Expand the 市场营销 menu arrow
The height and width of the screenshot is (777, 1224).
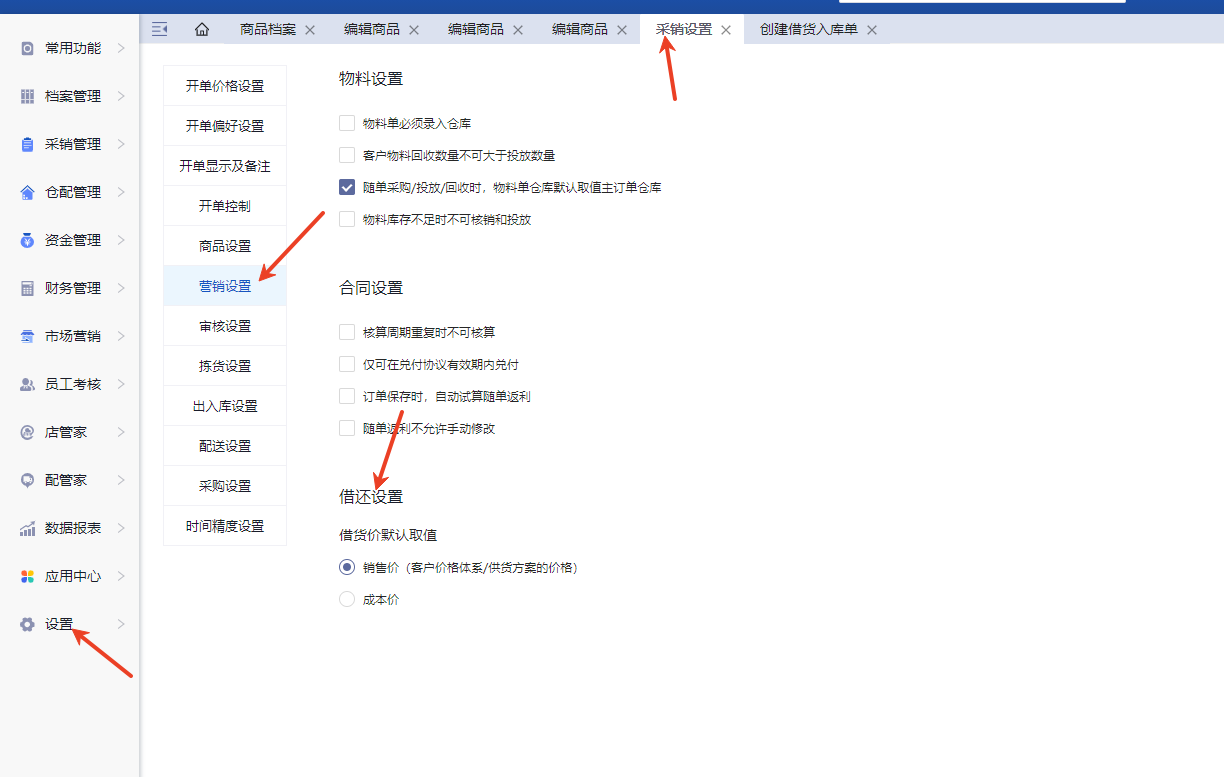[121, 336]
